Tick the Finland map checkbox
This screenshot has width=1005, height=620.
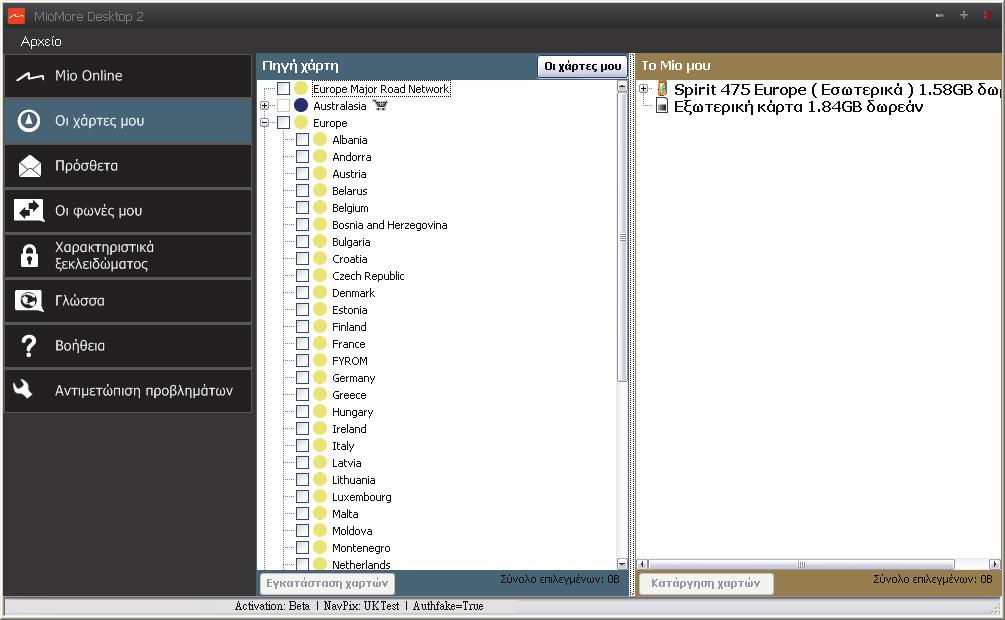(x=303, y=326)
